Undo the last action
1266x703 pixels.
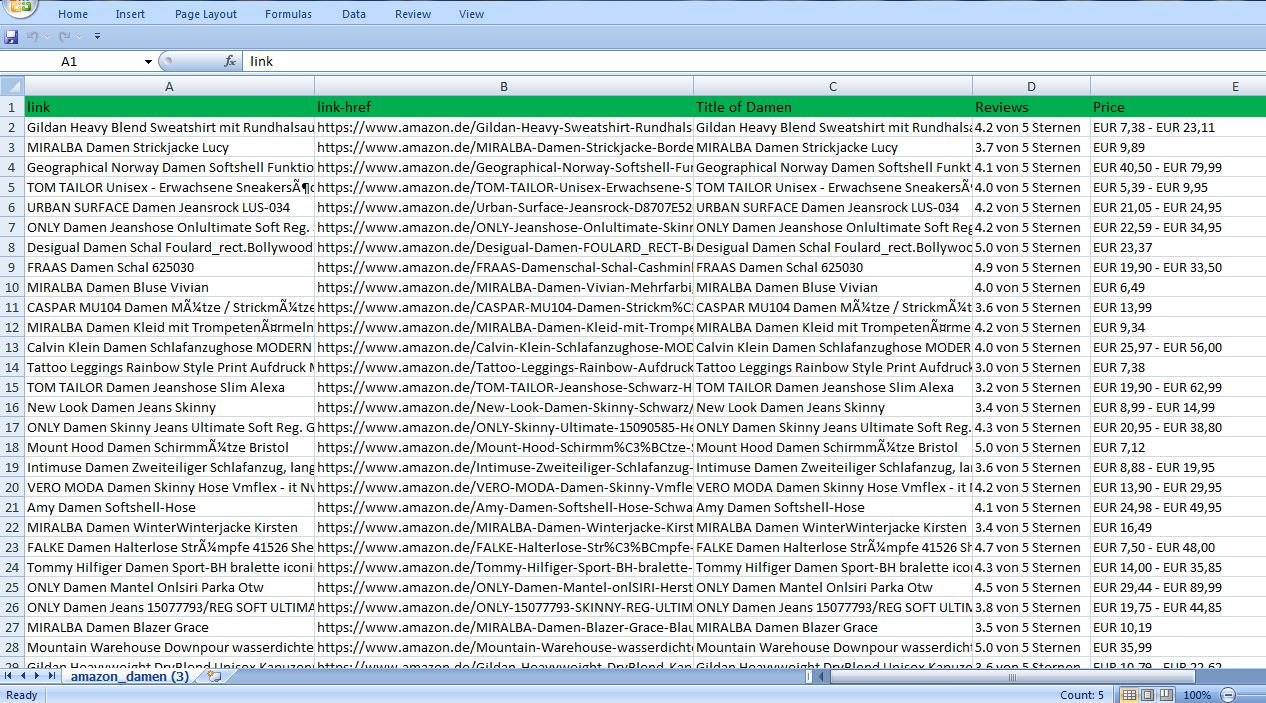pos(32,37)
